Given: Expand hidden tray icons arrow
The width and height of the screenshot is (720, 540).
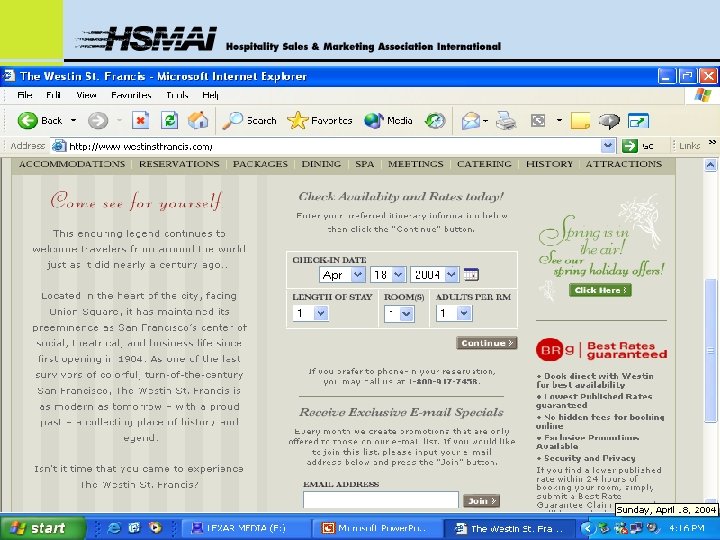Looking at the screenshot, I should coord(587,528).
